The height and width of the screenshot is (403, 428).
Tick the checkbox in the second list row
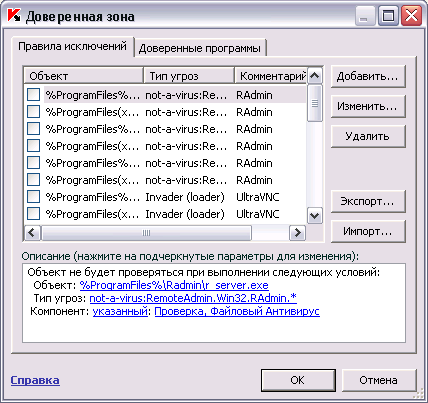pyautogui.click(x=33, y=112)
